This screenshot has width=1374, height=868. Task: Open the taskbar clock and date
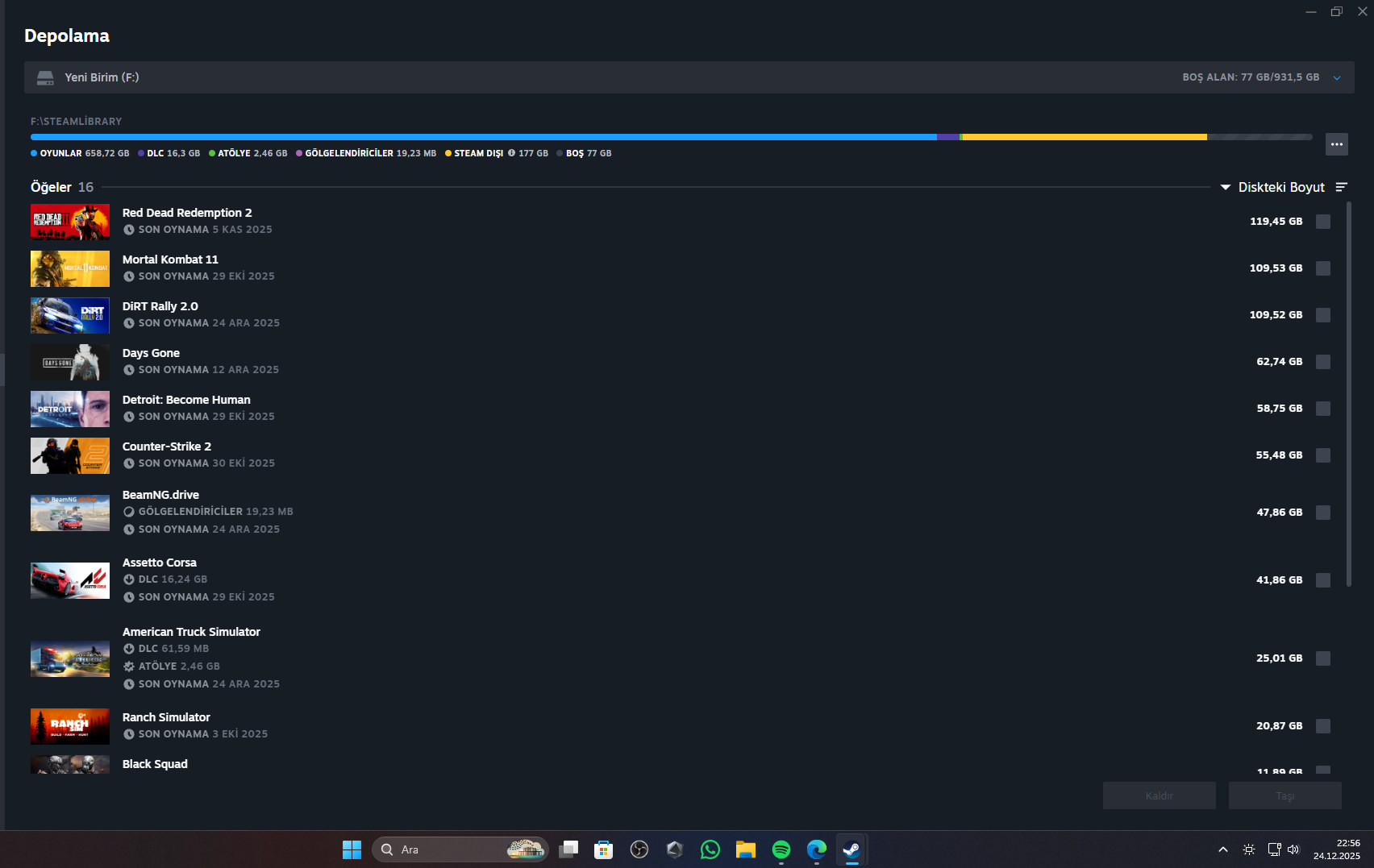pos(1336,849)
